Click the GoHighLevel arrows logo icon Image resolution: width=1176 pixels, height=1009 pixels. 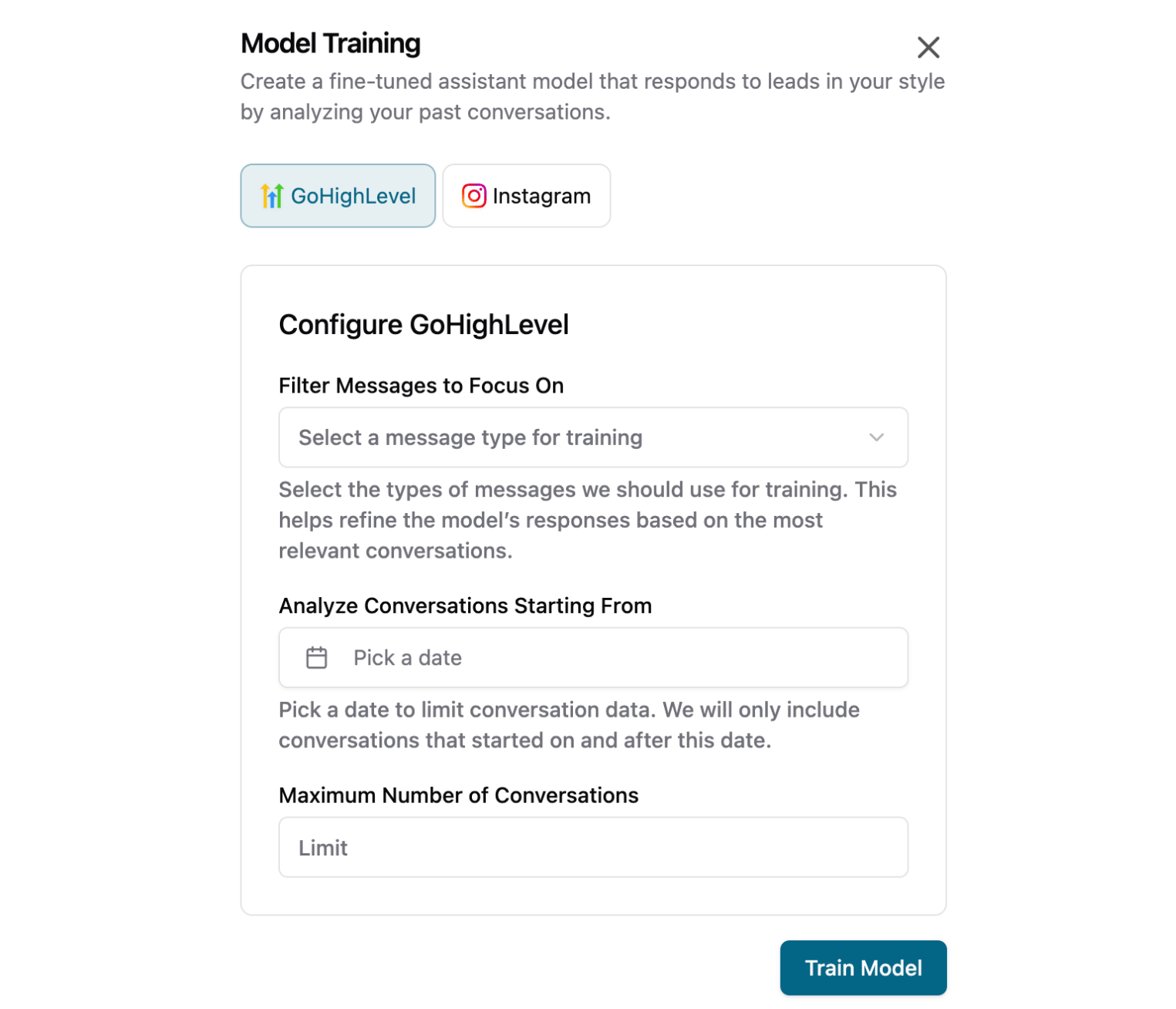click(x=271, y=196)
